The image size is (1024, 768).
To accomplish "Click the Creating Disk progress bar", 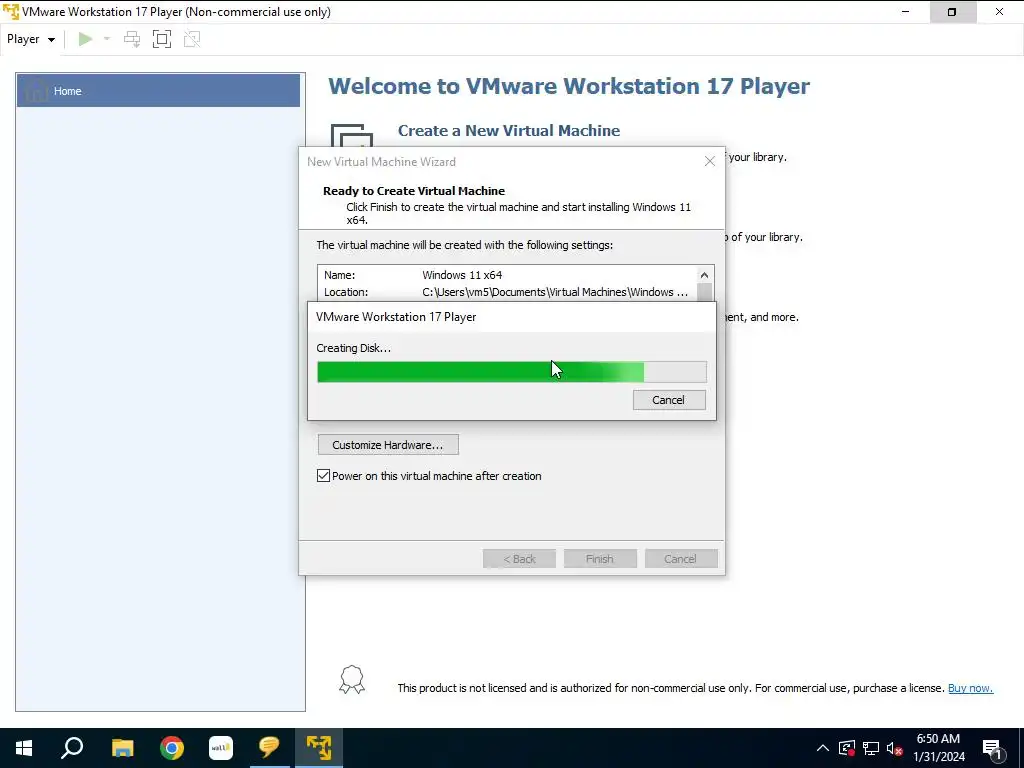I will click(511, 372).
